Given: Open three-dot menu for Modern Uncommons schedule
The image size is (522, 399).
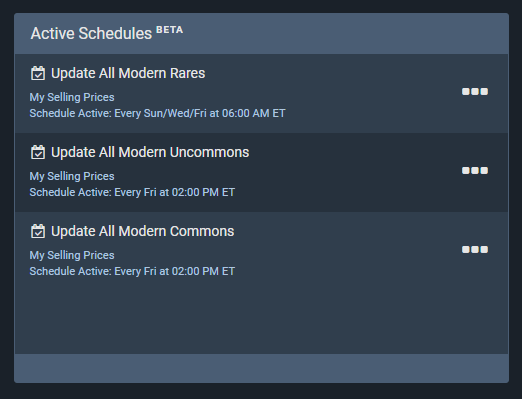Looking at the screenshot, I should click(475, 170).
